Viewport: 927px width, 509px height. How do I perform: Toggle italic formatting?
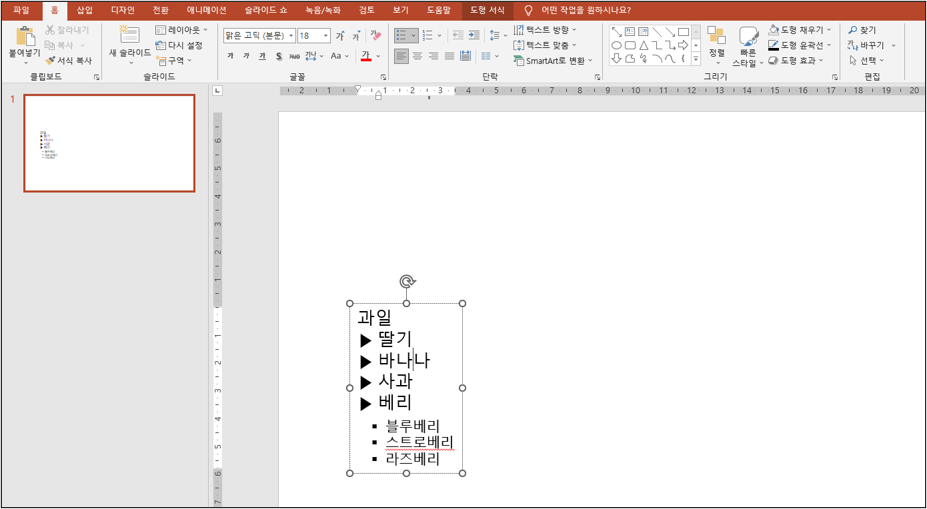[x=247, y=56]
